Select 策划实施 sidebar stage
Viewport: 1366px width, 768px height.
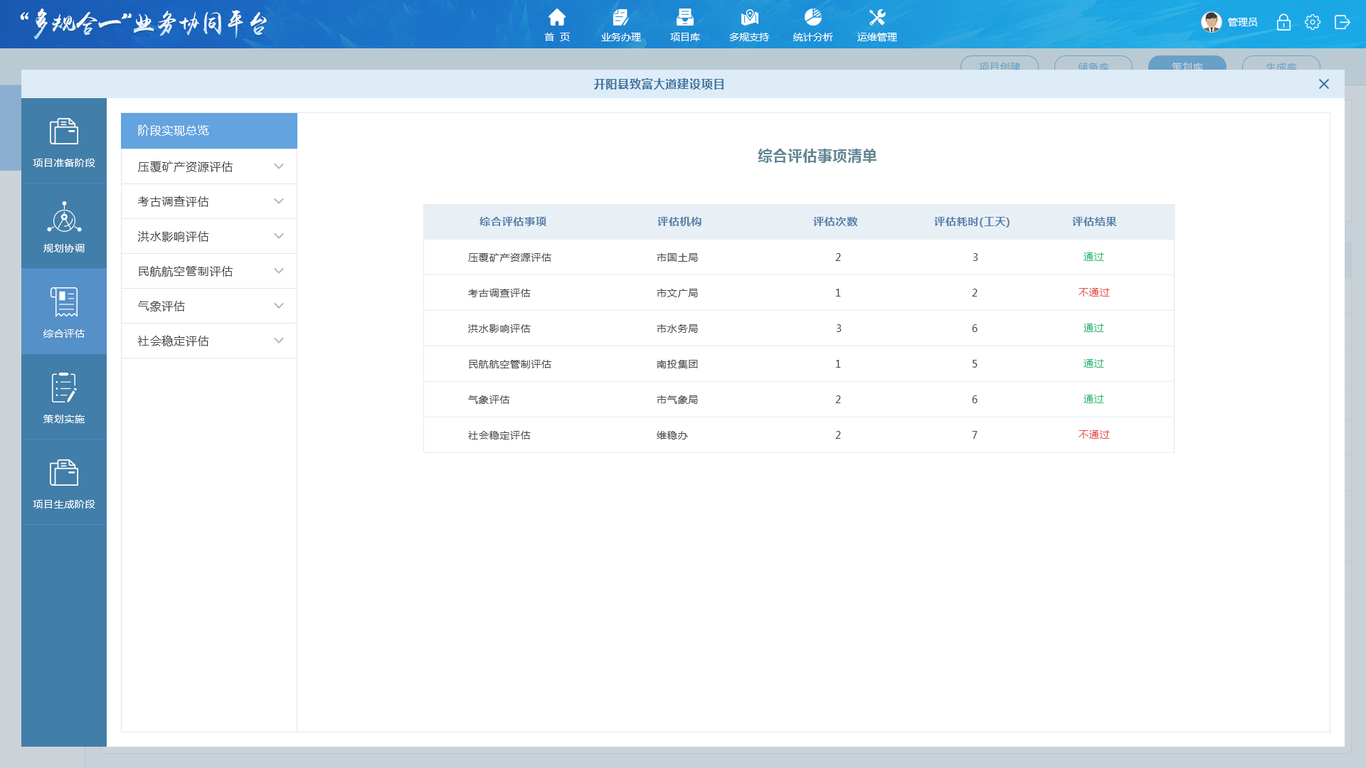pyautogui.click(x=64, y=397)
